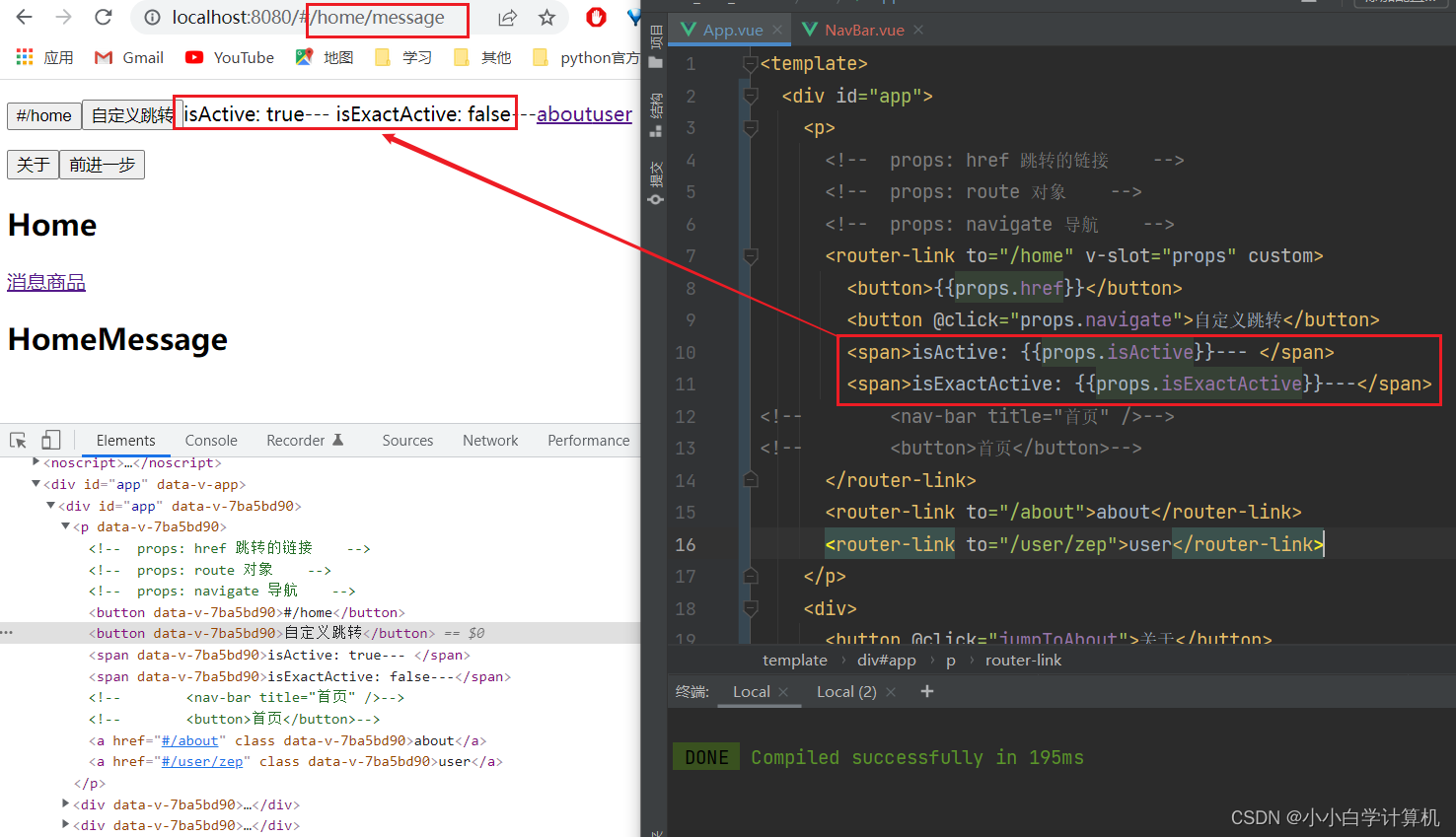Click the 消息 link
1456x837 pixels.
point(27,282)
